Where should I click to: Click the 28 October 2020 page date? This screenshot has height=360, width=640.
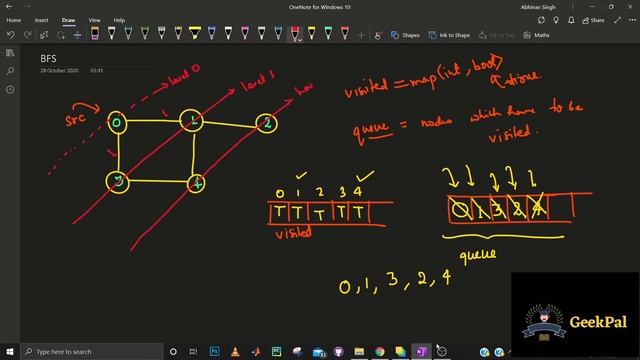pos(59,71)
